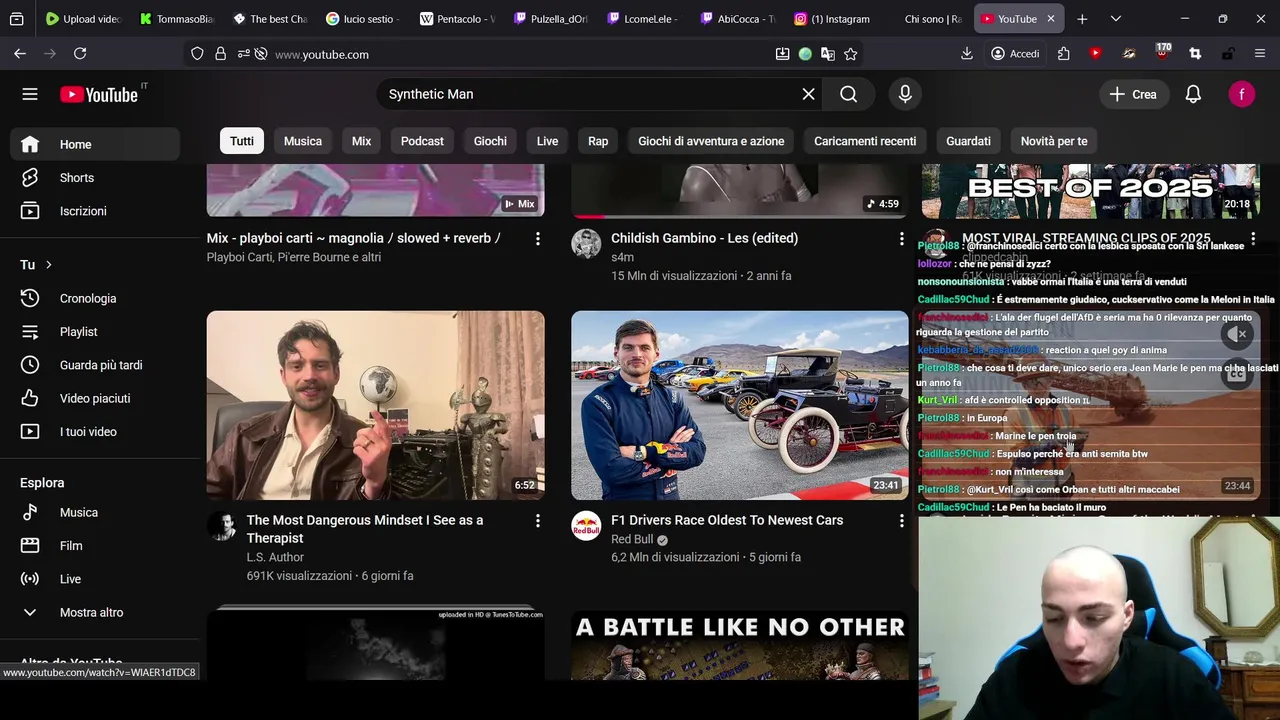Viewport: 1280px width, 720px height.
Task: Expand Mostra altro in the sidebar
Action: point(95,612)
